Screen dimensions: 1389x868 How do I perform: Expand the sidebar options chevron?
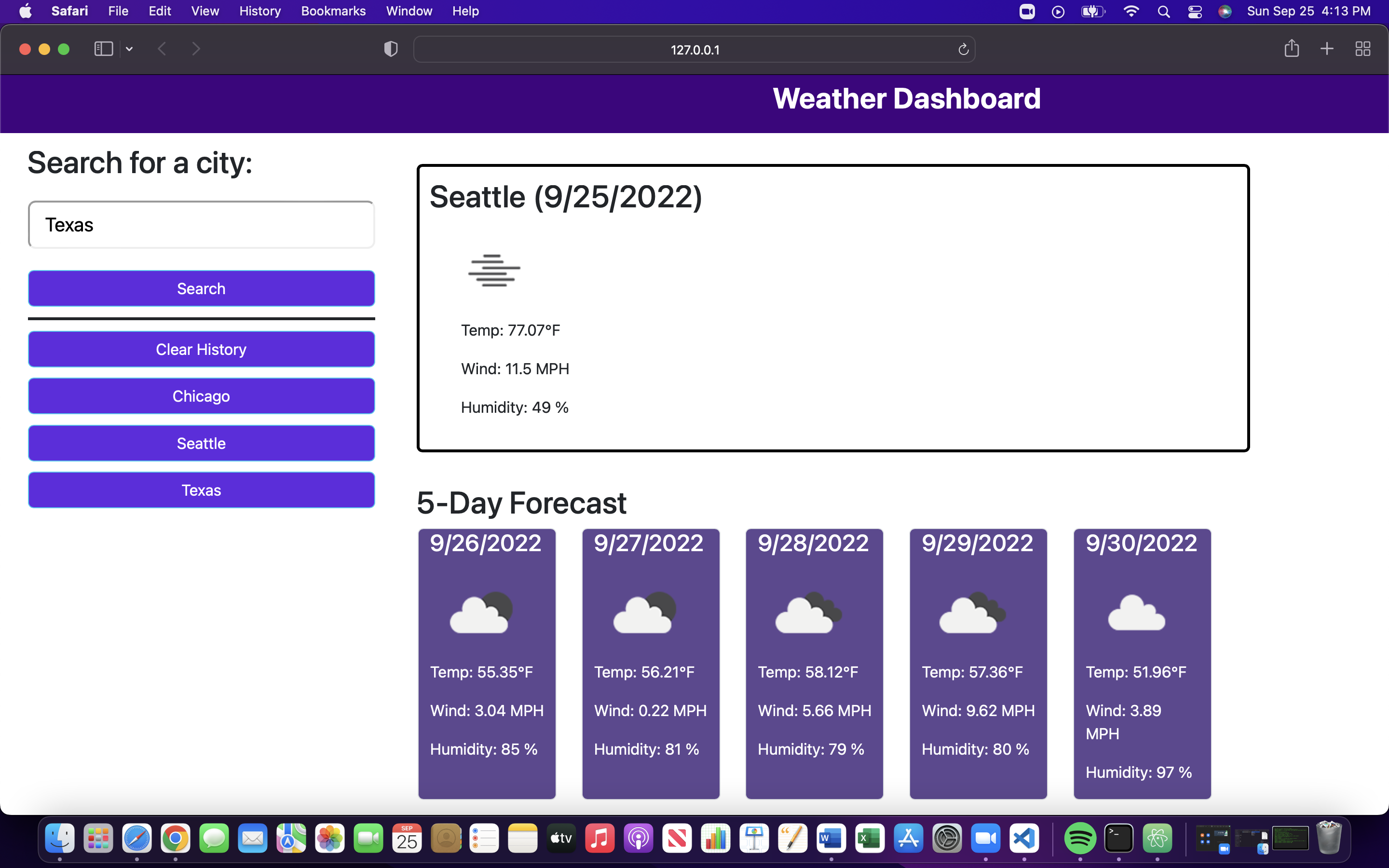click(129, 49)
